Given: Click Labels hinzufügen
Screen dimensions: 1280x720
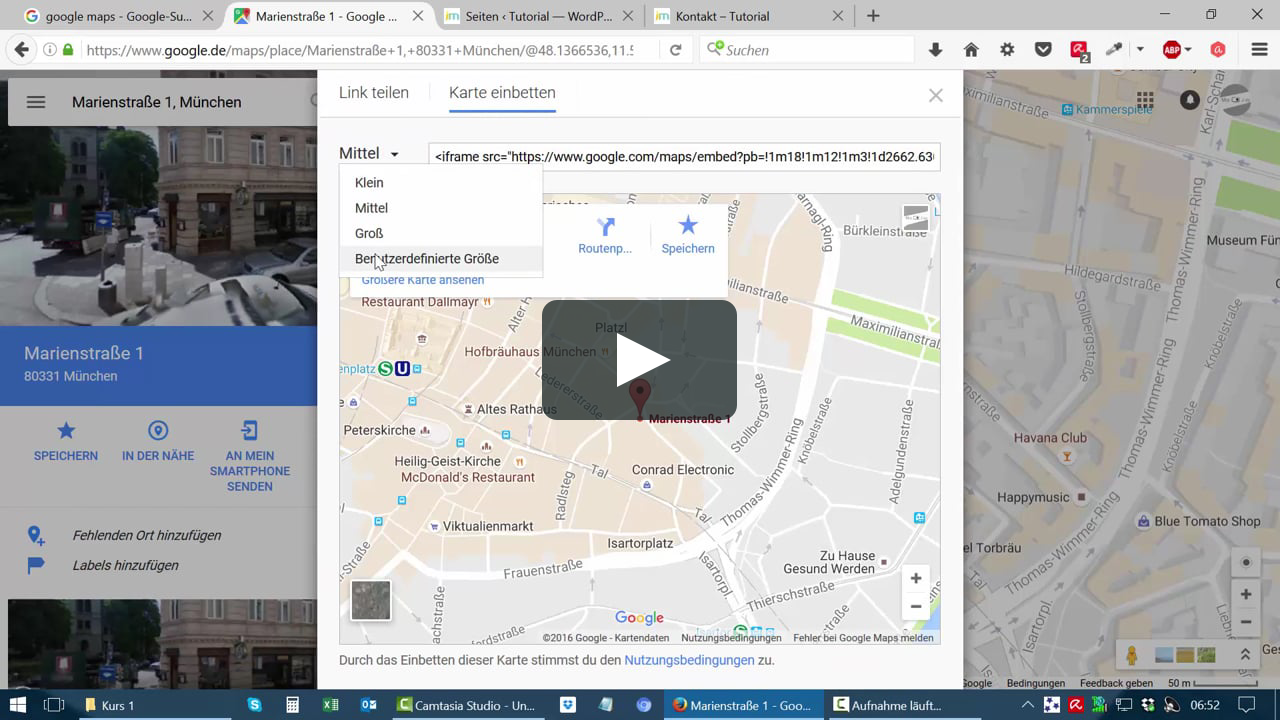Looking at the screenshot, I should (125, 565).
